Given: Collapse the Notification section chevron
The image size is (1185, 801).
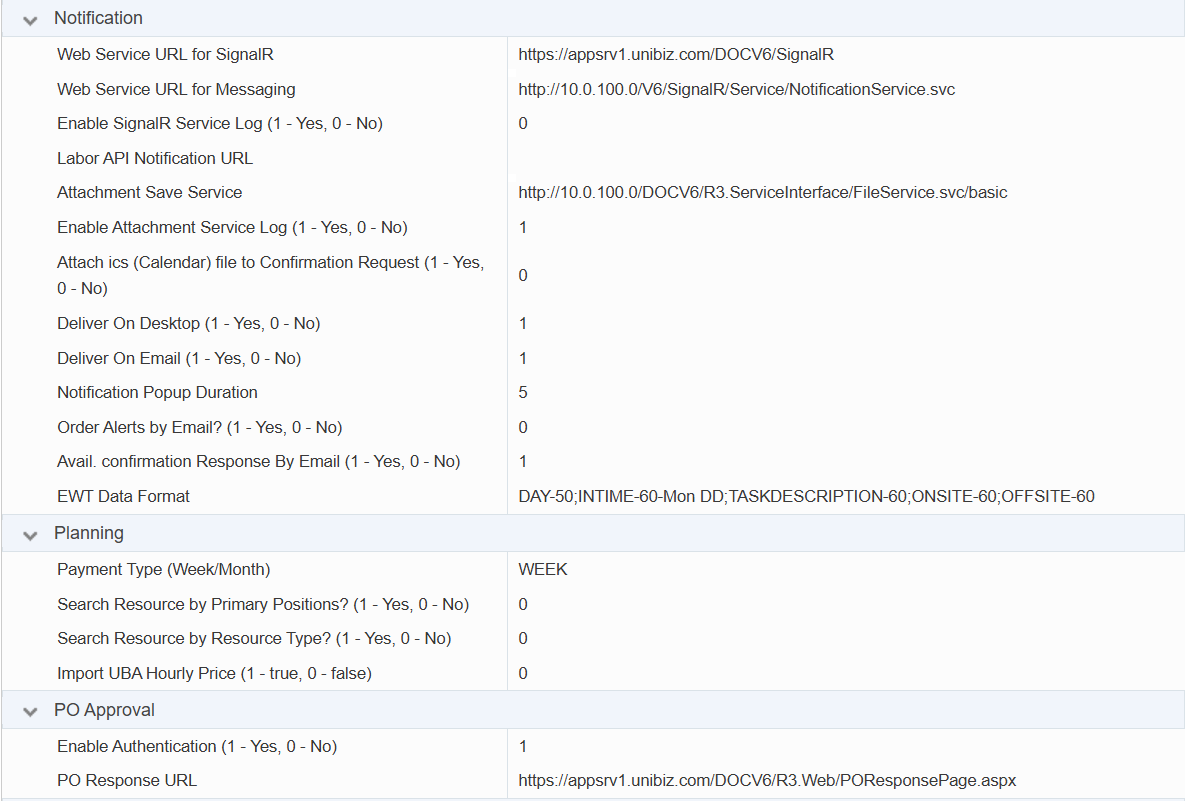Looking at the screenshot, I should tap(31, 19).
